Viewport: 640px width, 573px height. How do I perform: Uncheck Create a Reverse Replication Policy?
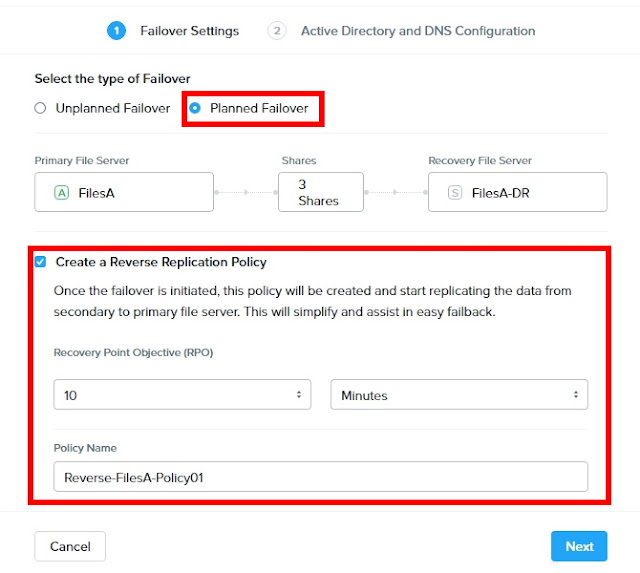(x=41, y=262)
